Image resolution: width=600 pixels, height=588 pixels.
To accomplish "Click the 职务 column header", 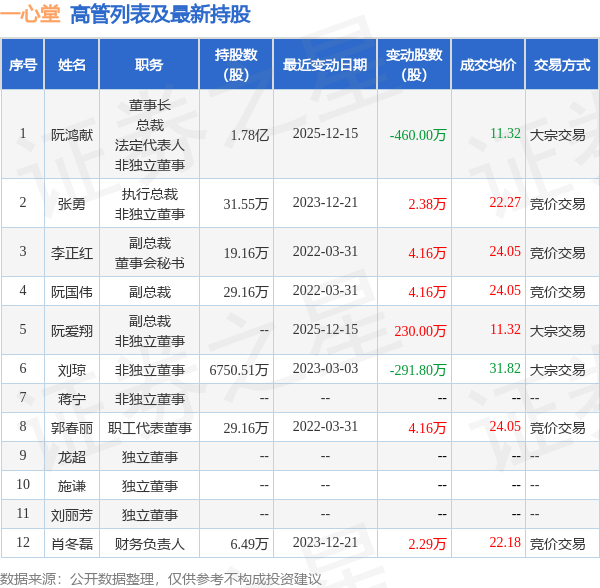I will pyautogui.click(x=149, y=65).
